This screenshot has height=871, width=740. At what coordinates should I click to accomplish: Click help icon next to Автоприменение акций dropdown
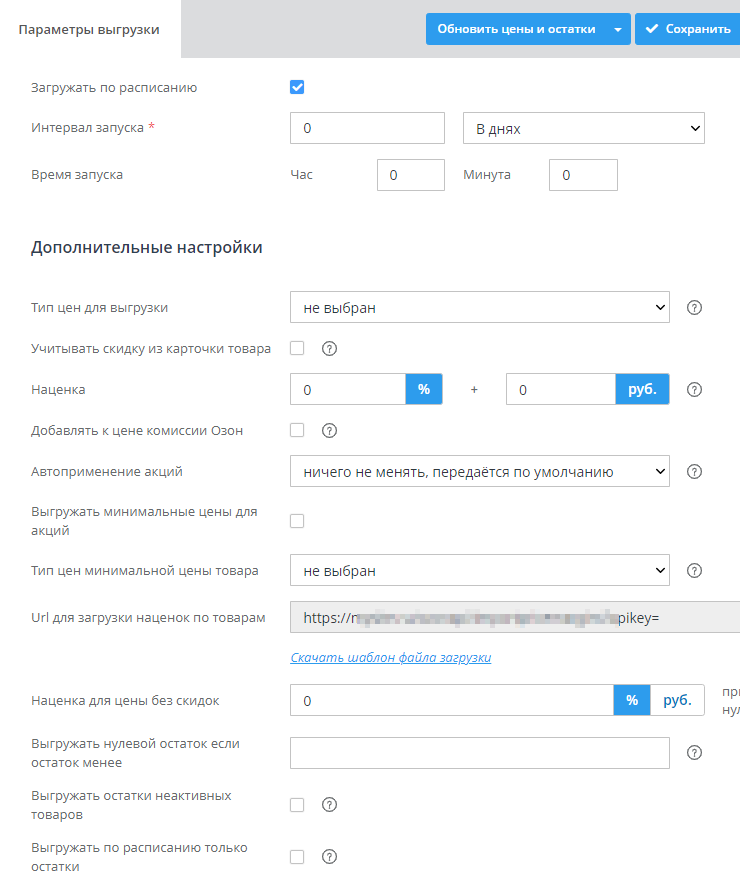click(x=695, y=472)
